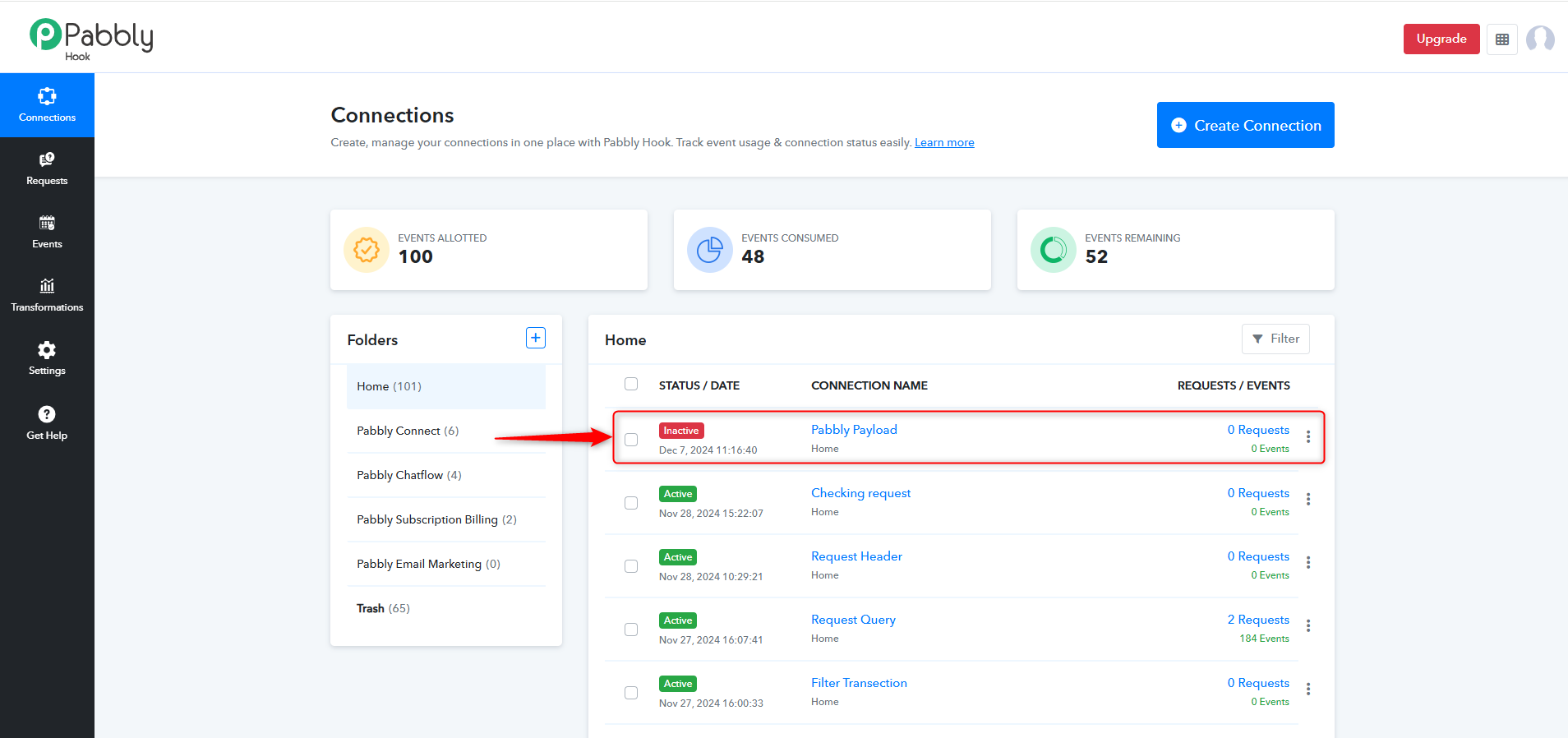The width and height of the screenshot is (1568, 738).
Task: Click the Events Allotted value 100
Action: (416, 257)
